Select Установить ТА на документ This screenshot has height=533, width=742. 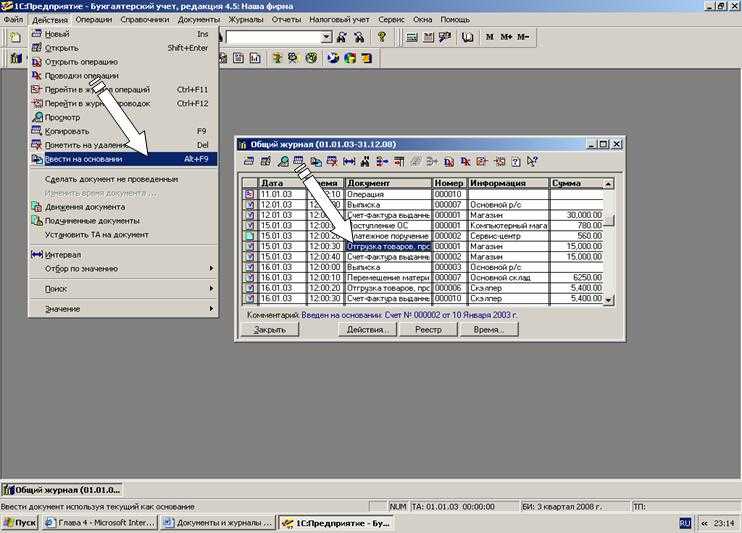pyautogui.click(x=123, y=234)
